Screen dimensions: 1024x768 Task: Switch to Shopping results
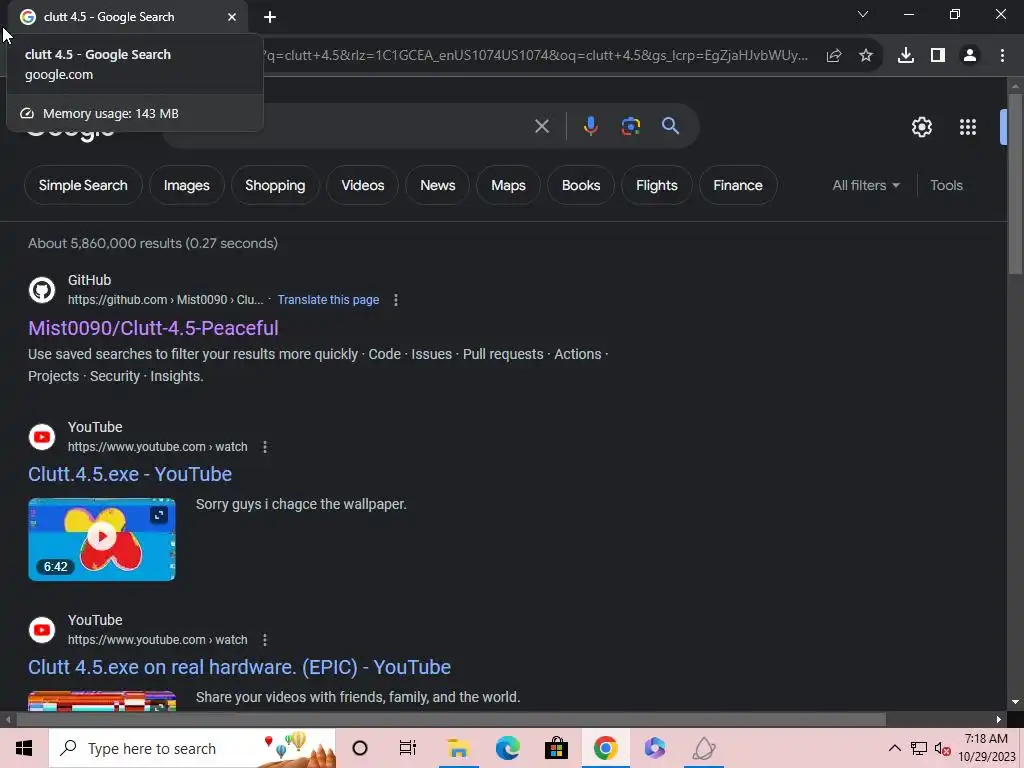click(x=275, y=185)
